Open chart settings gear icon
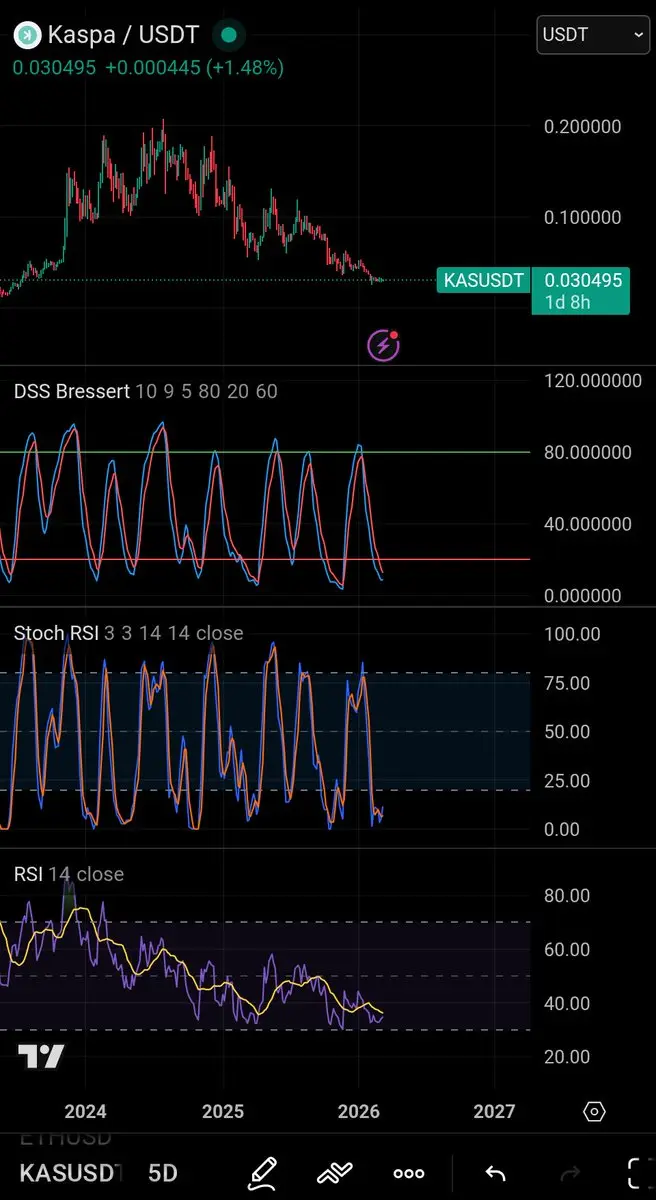 pyautogui.click(x=594, y=1111)
